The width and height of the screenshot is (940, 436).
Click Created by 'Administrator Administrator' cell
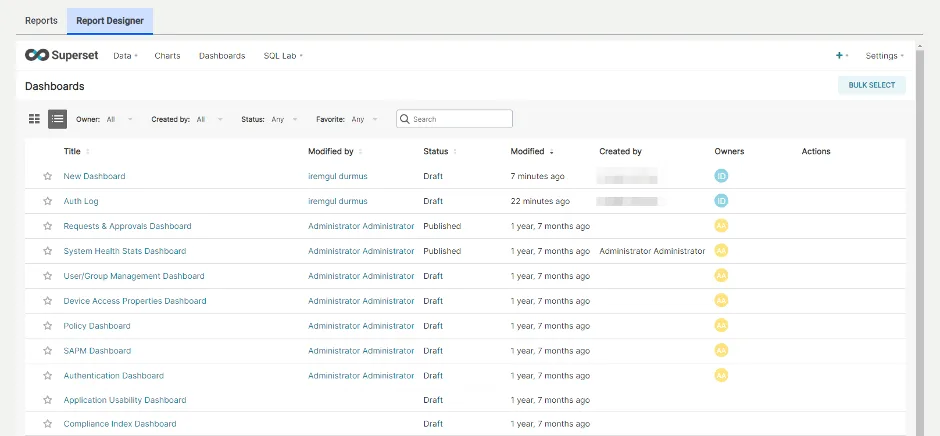[x=652, y=251]
